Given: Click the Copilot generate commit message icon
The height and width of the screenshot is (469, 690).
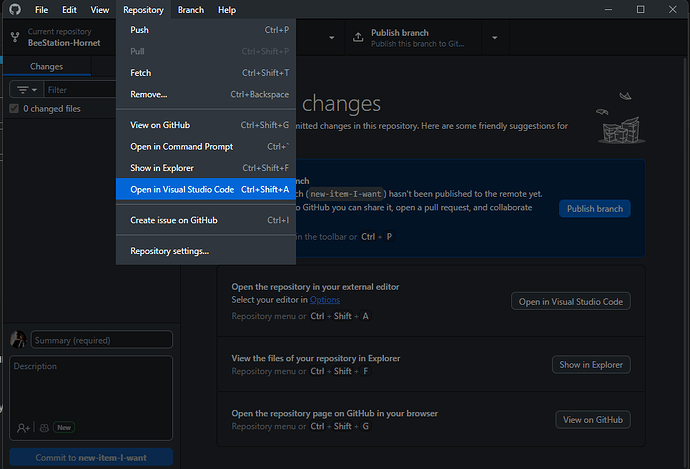Looking at the screenshot, I should click(x=44, y=428).
